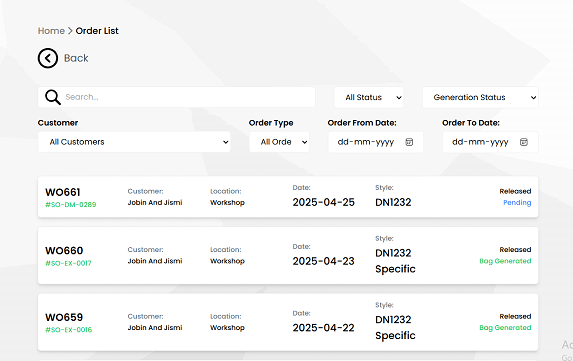Click the Order Type filter label

pos(271,123)
